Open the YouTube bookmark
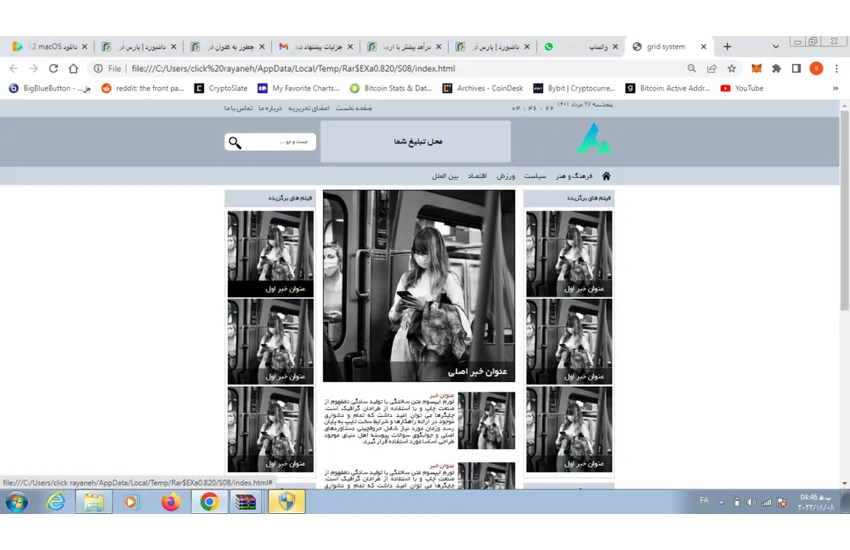This screenshot has height=550, width=850. click(742, 88)
